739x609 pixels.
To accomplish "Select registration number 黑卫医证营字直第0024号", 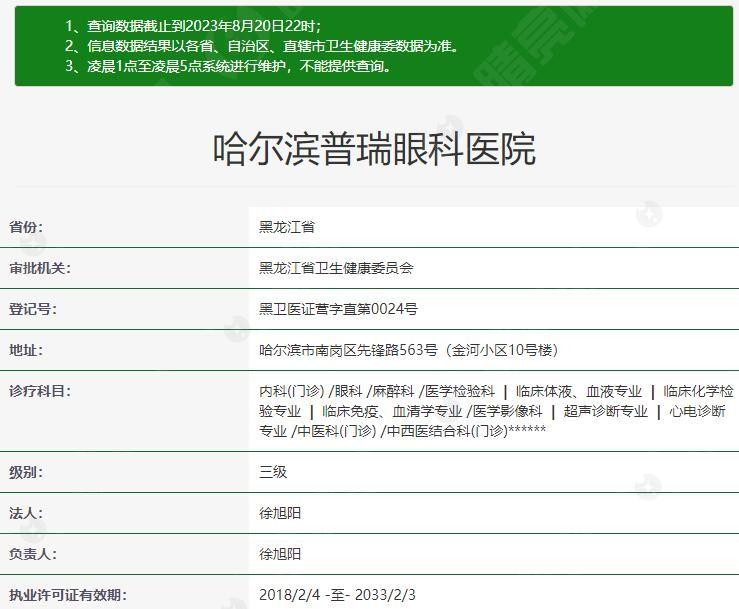I will pos(338,309).
